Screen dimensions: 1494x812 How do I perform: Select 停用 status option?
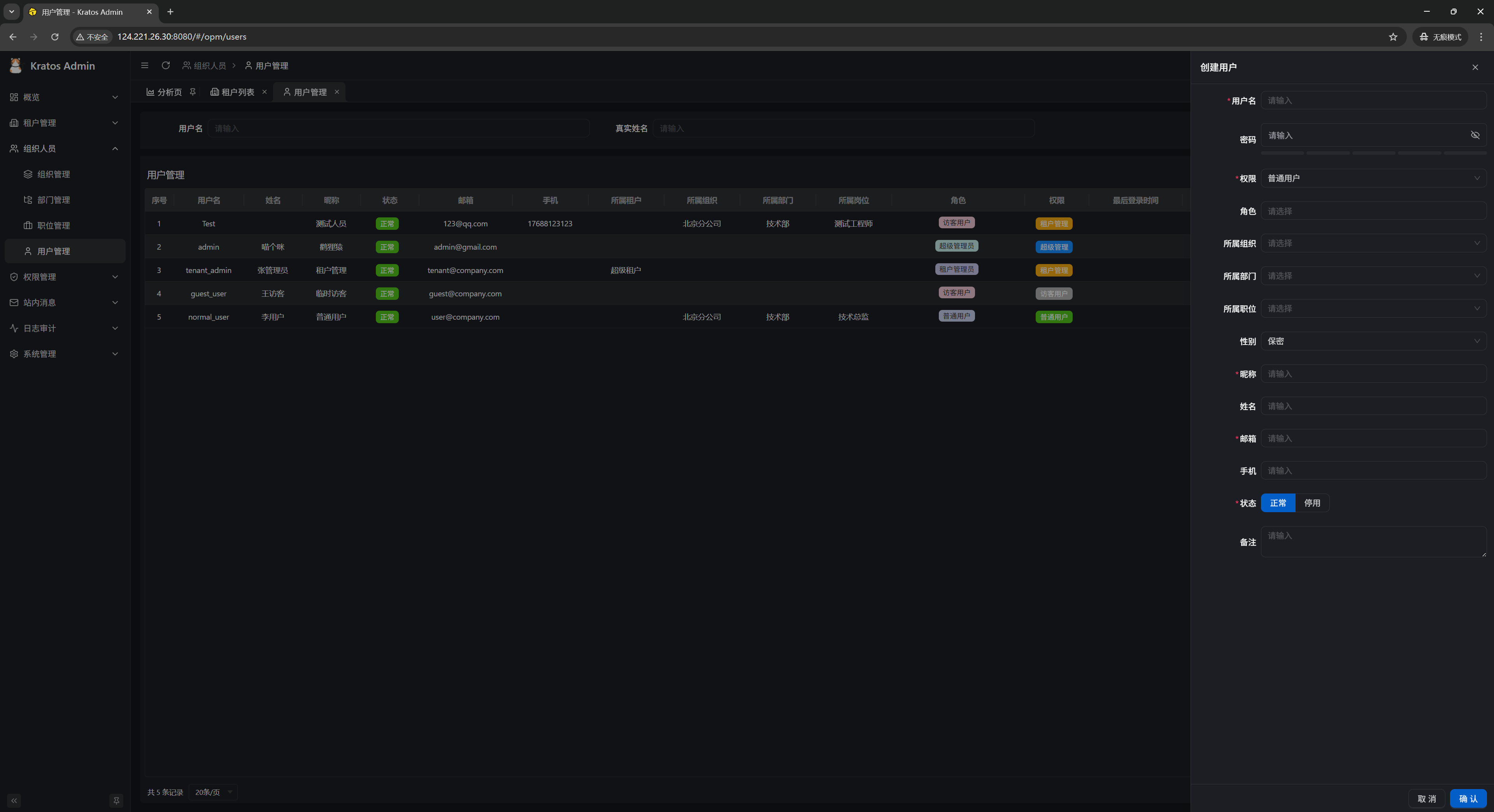(x=1312, y=503)
